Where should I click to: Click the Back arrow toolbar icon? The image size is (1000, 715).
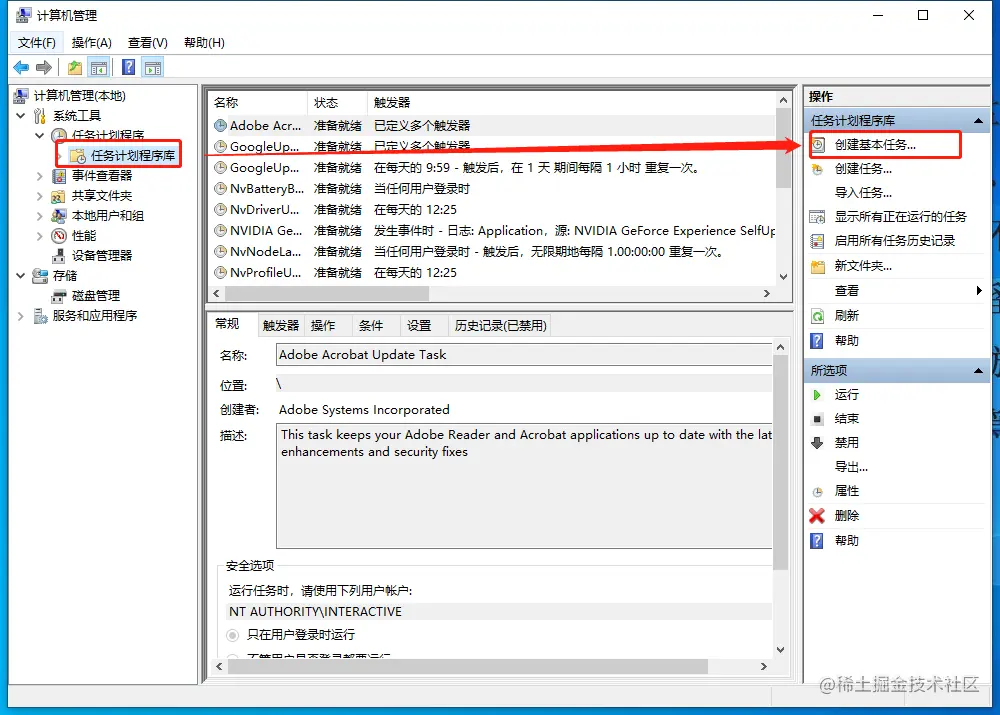coord(21,67)
